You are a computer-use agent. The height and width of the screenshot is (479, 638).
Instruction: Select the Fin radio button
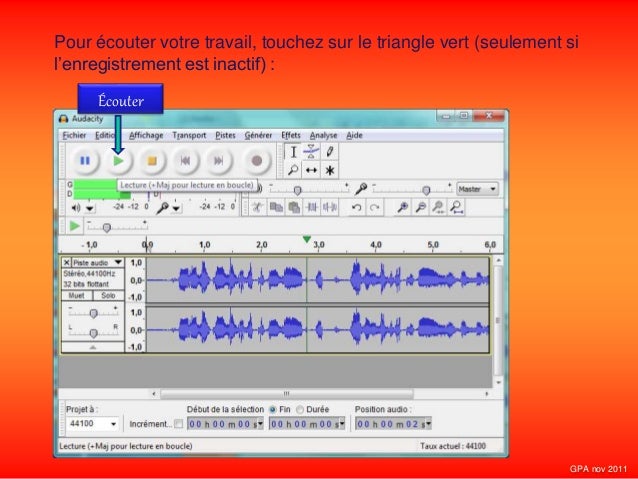point(273,409)
